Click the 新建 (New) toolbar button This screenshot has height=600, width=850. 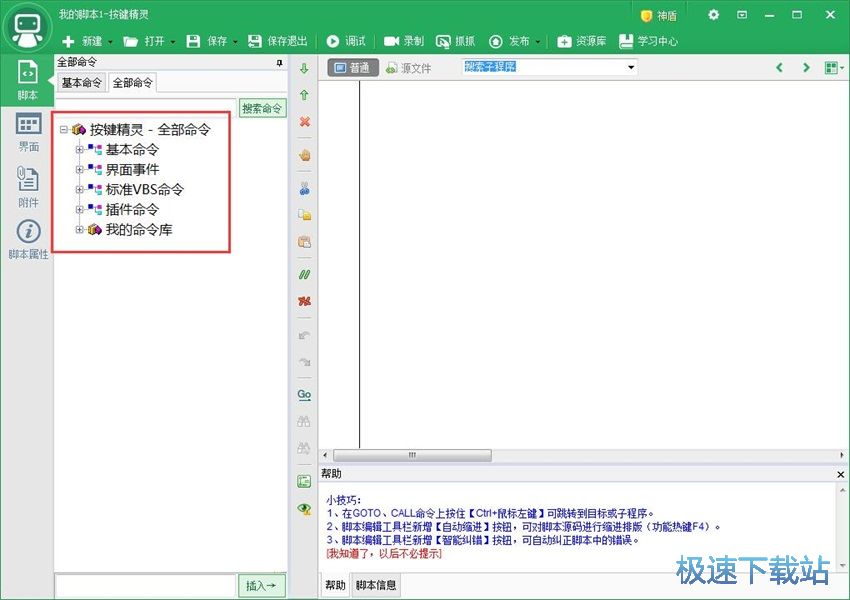82,41
